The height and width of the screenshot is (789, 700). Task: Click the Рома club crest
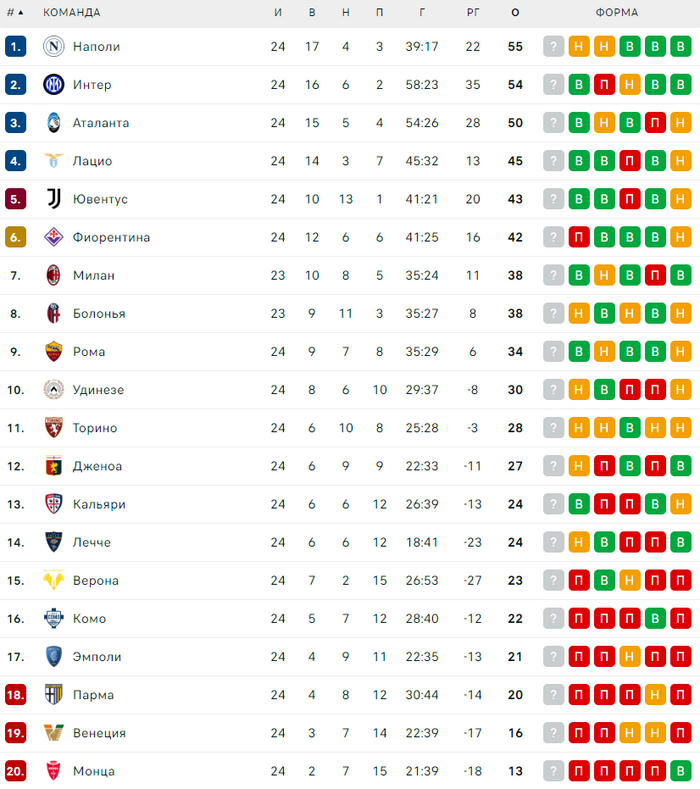tap(53, 351)
